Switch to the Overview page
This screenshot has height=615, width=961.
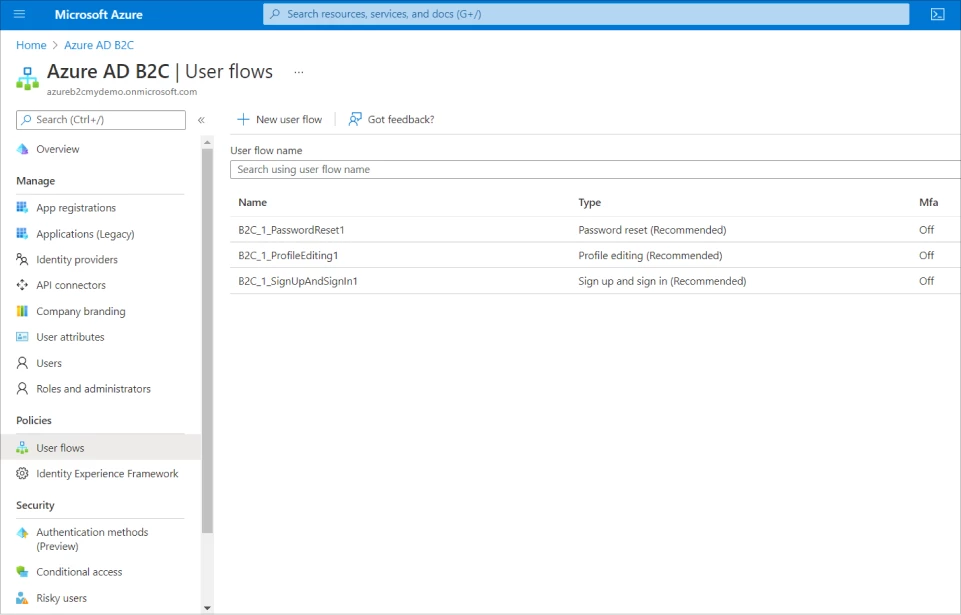click(58, 148)
